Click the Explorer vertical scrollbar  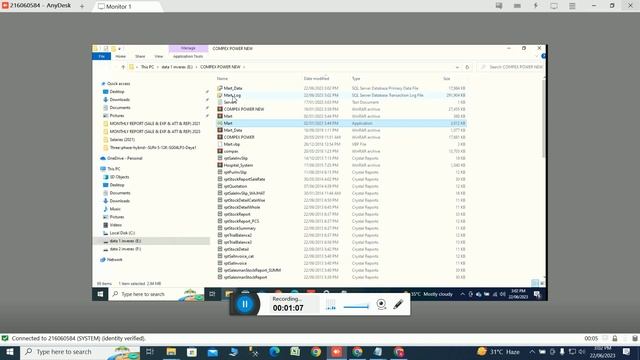pos(543,118)
